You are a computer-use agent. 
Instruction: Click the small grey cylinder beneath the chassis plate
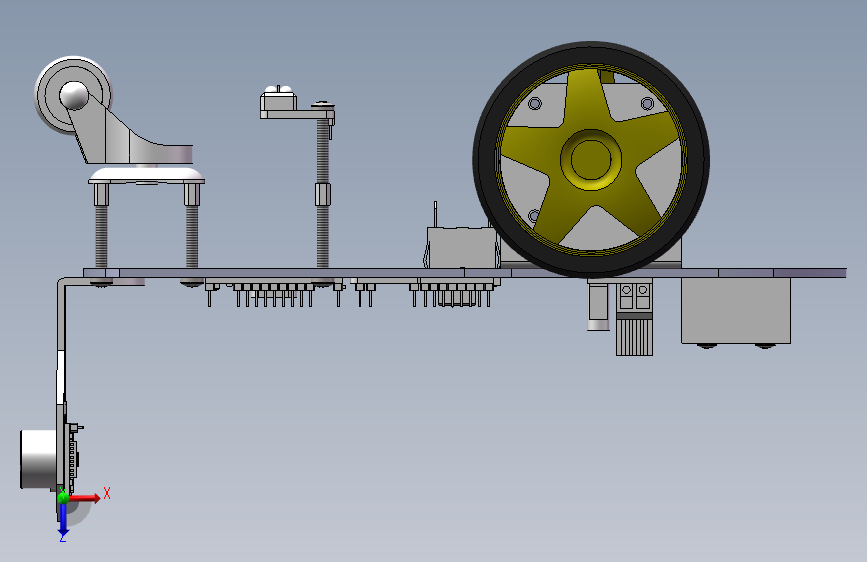[x=598, y=305]
